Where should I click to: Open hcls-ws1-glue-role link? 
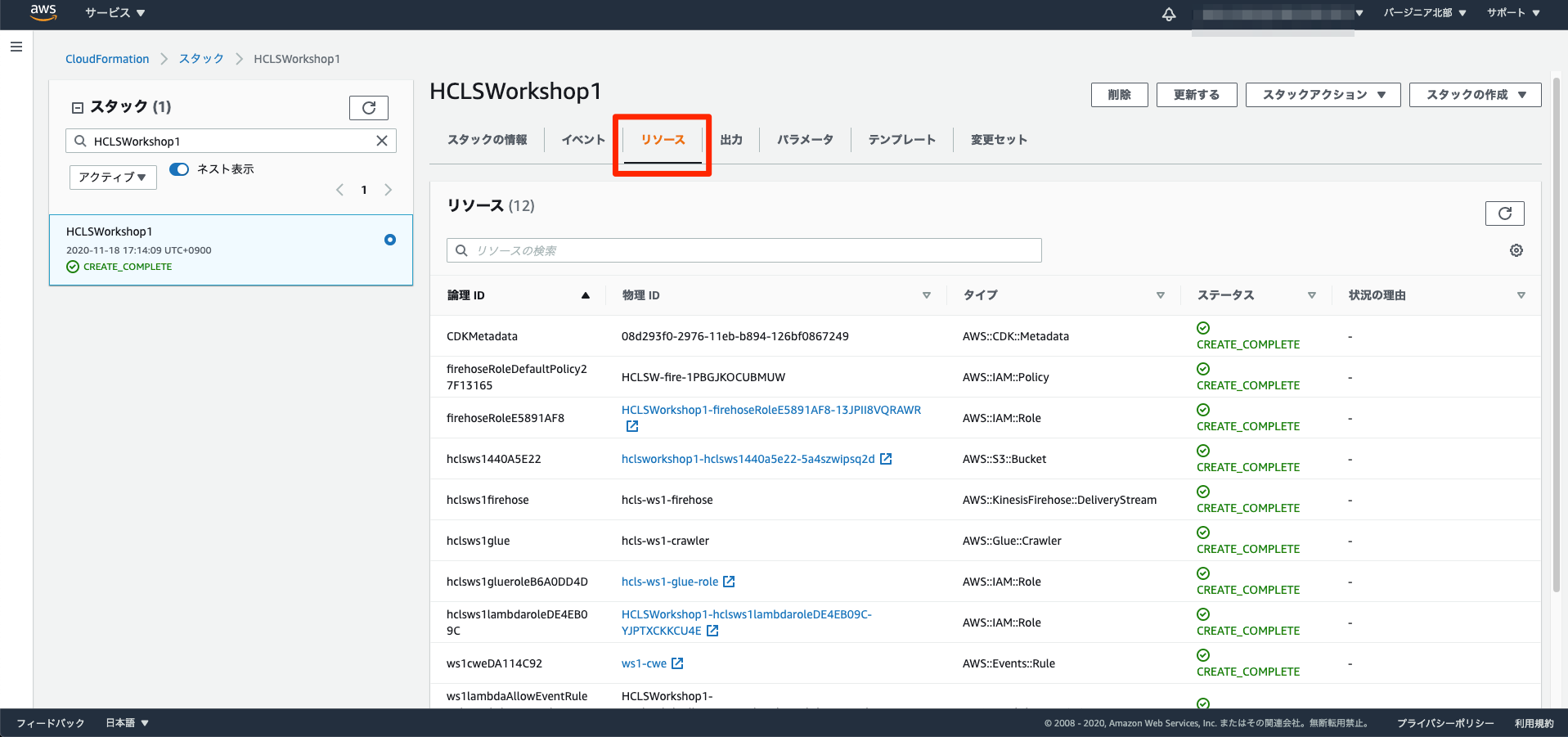670,582
